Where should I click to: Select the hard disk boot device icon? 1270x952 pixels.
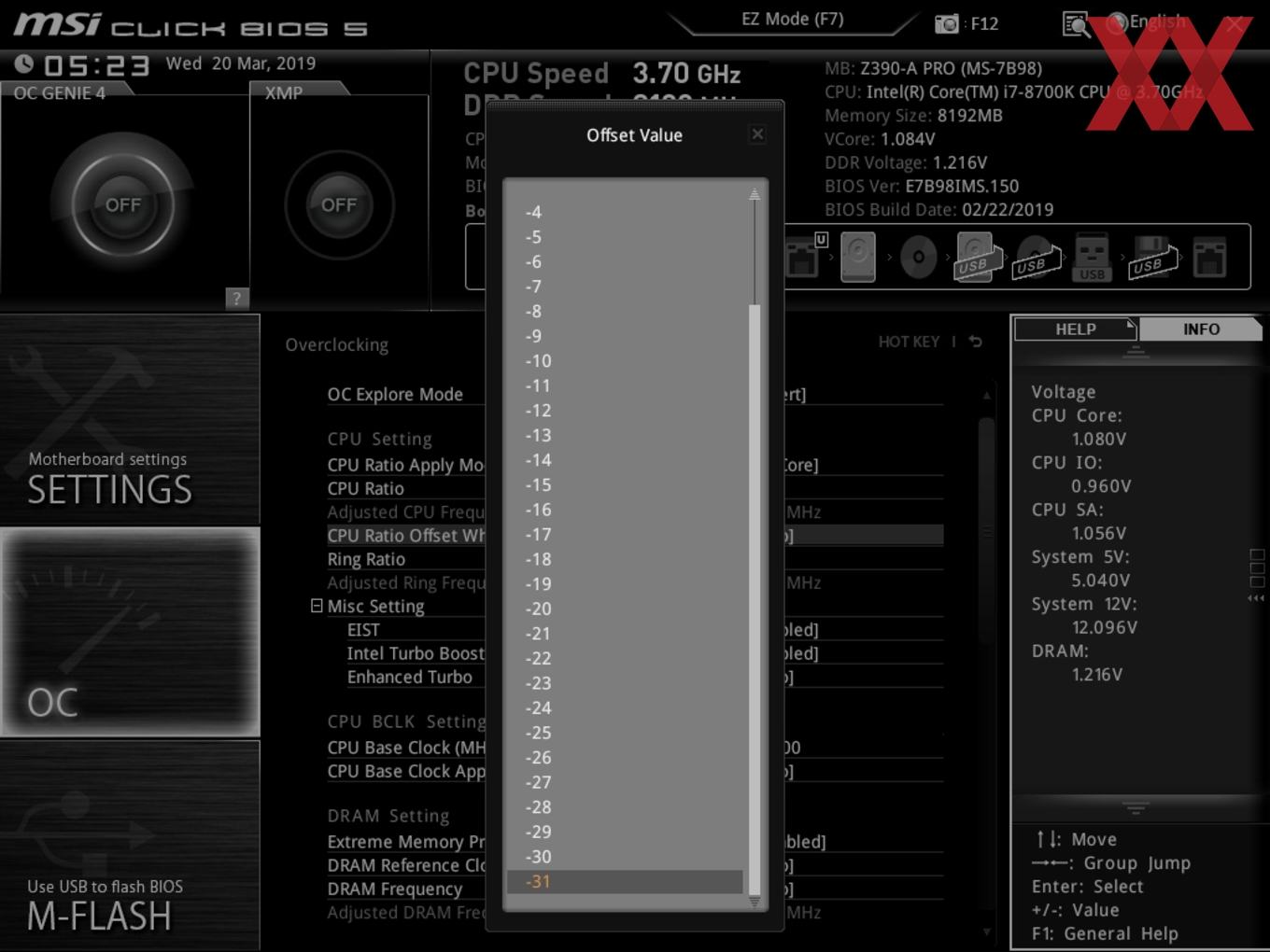pyautogui.click(x=857, y=257)
